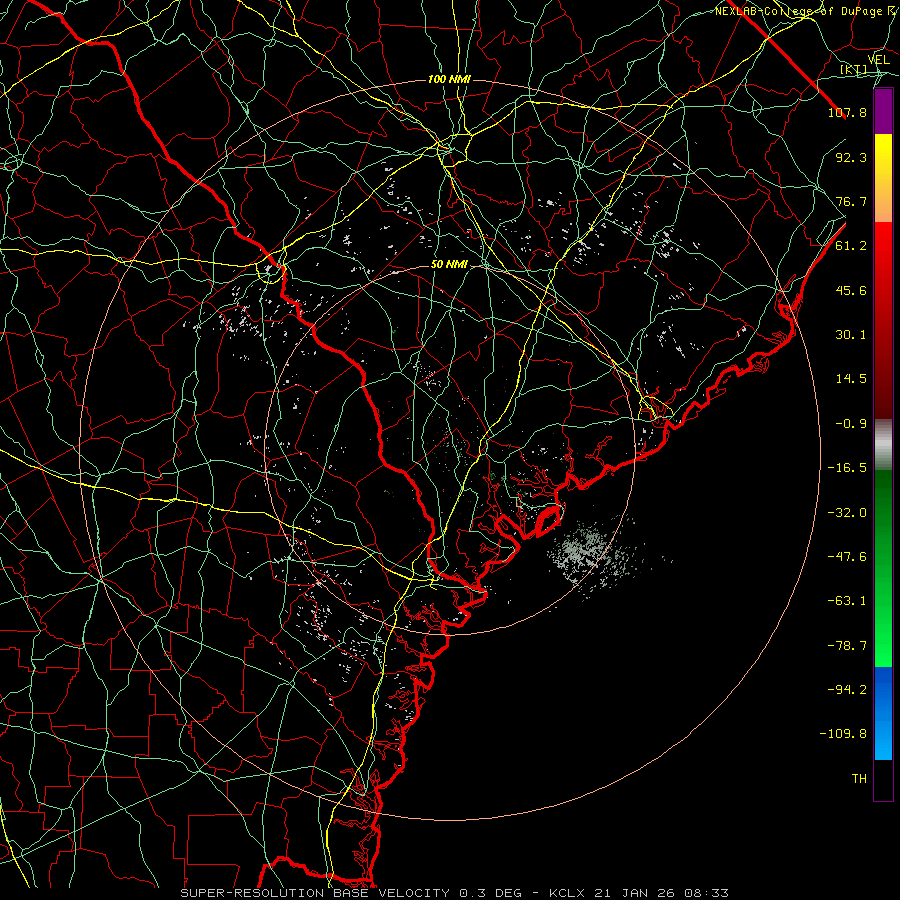Click the [KT] units label
The height and width of the screenshot is (900, 900).
pos(854,70)
